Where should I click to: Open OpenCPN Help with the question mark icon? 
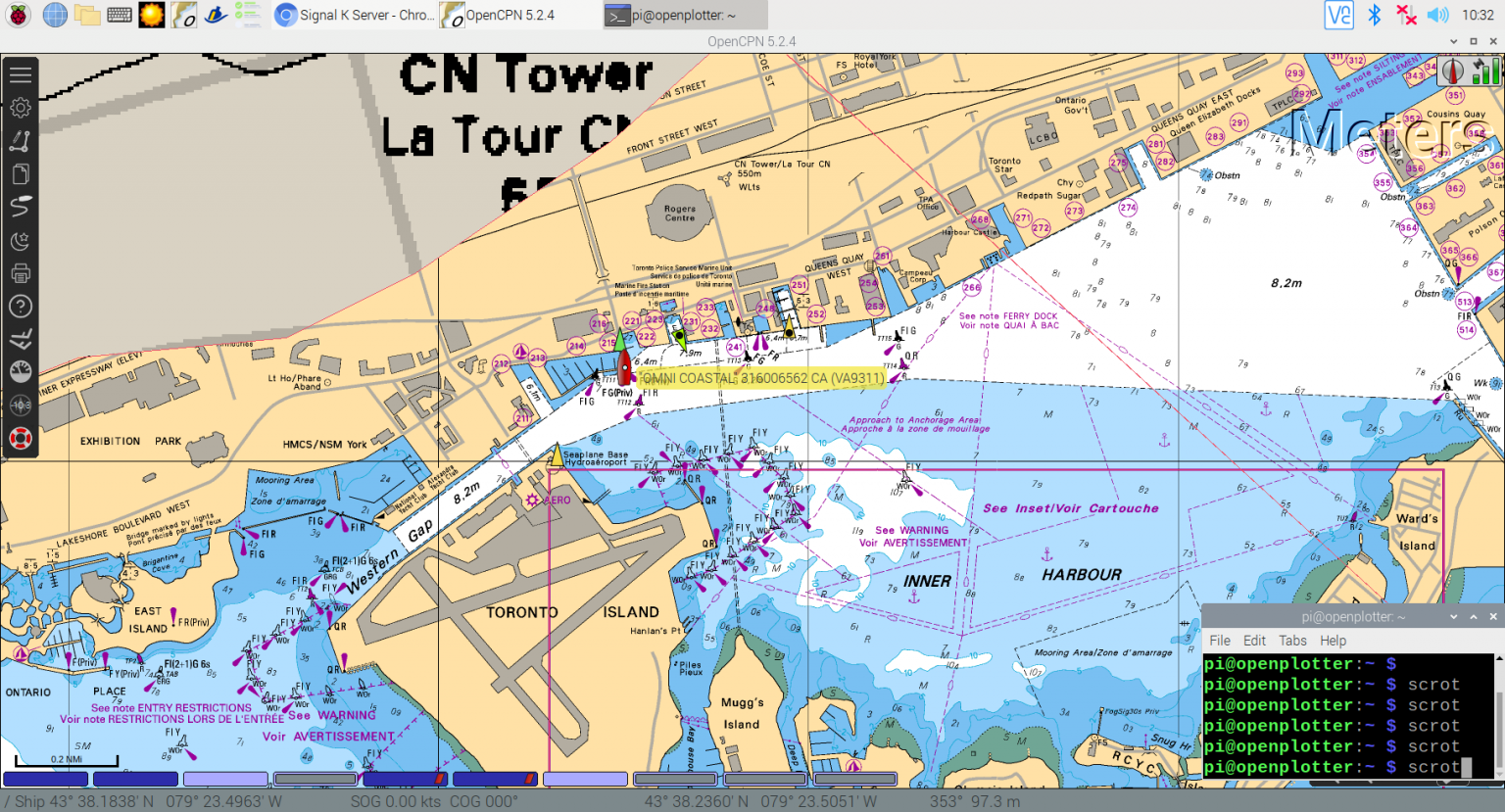tap(21, 307)
